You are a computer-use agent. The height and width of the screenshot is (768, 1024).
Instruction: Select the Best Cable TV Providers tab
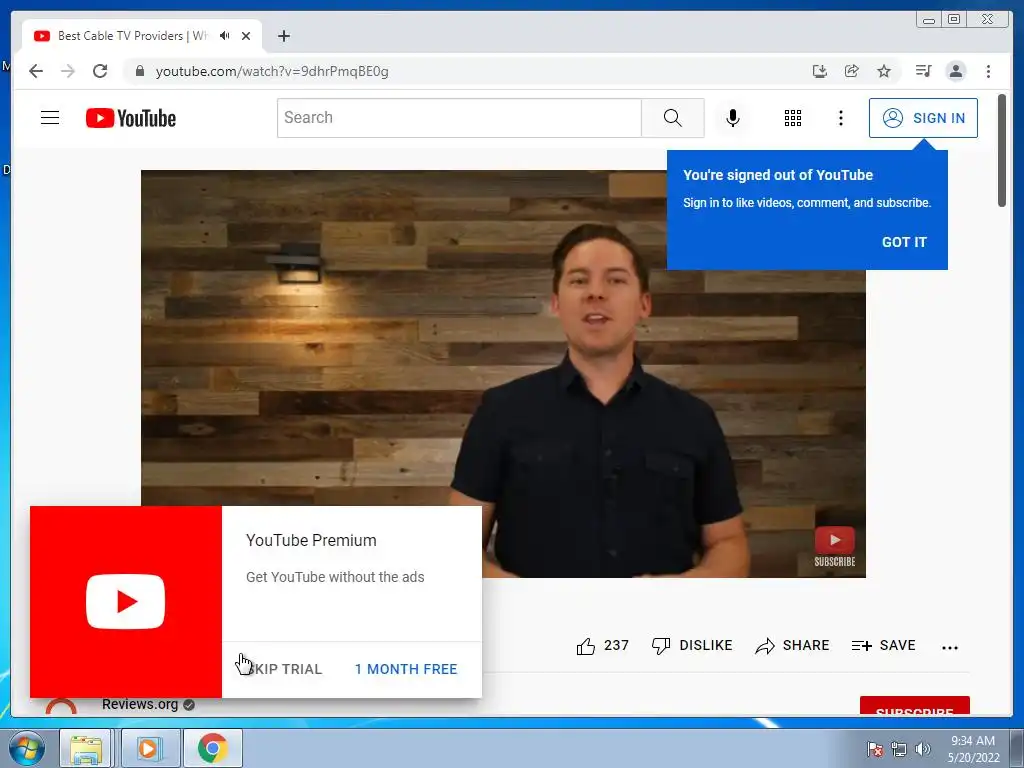click(142, 36)
